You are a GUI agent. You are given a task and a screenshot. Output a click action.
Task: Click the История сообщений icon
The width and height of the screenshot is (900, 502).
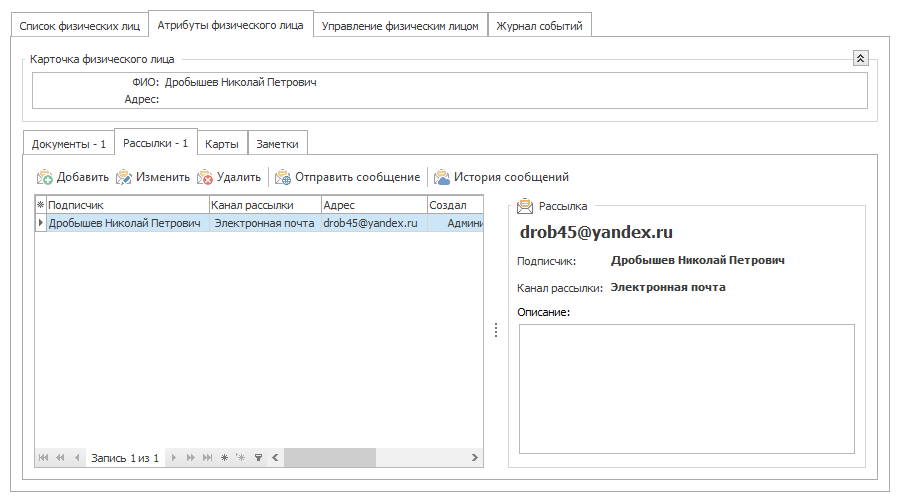[442, 177]
